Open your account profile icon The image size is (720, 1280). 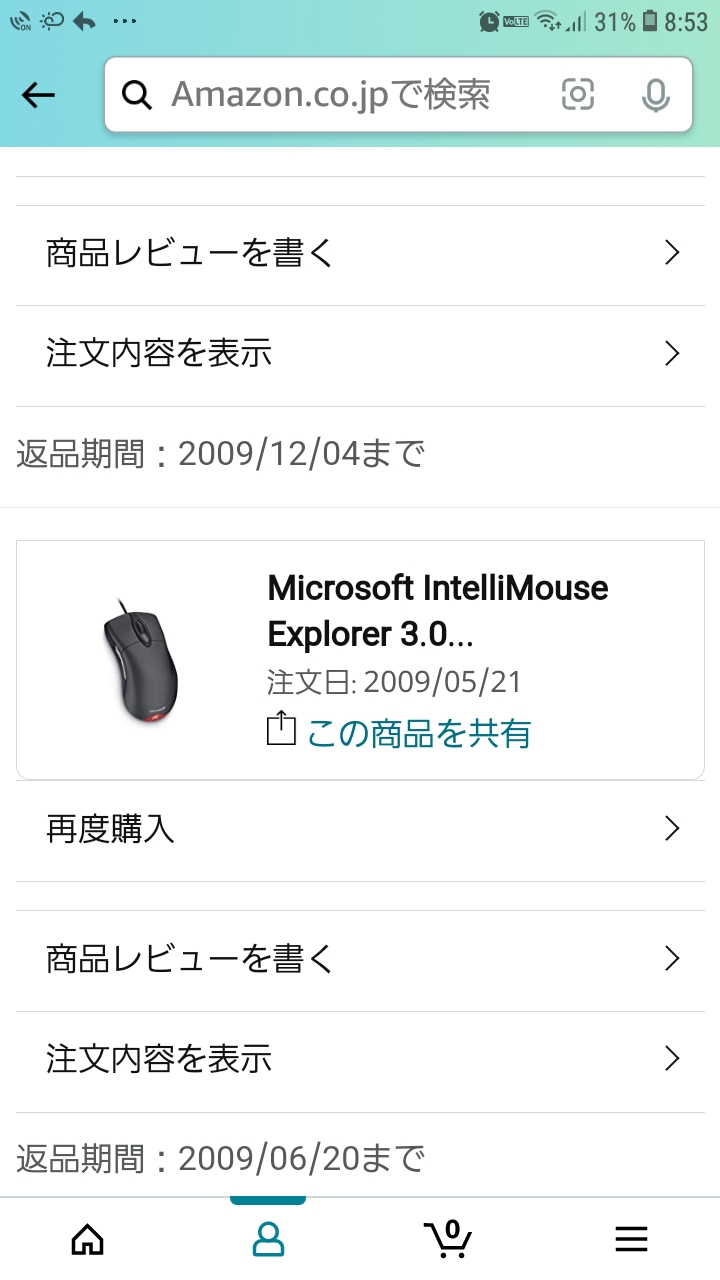point(268,1239)
